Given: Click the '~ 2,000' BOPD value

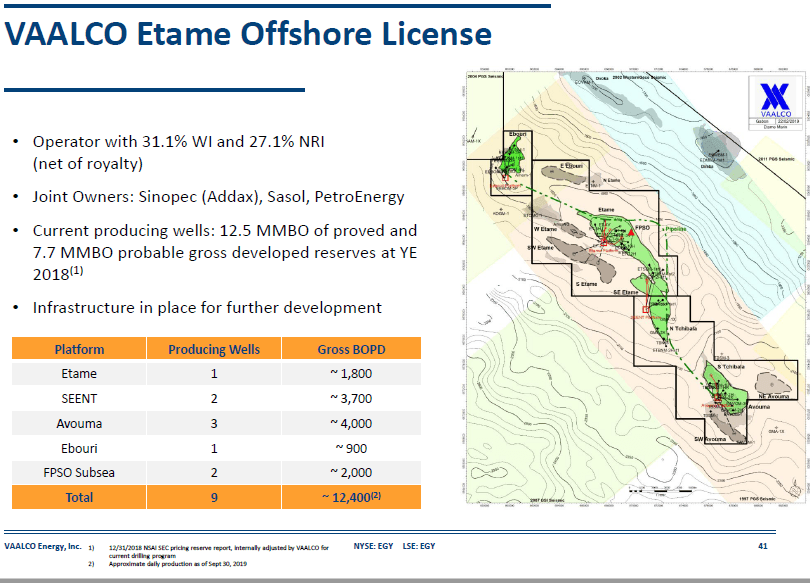Looking at the screenshot, I should 351,472.
